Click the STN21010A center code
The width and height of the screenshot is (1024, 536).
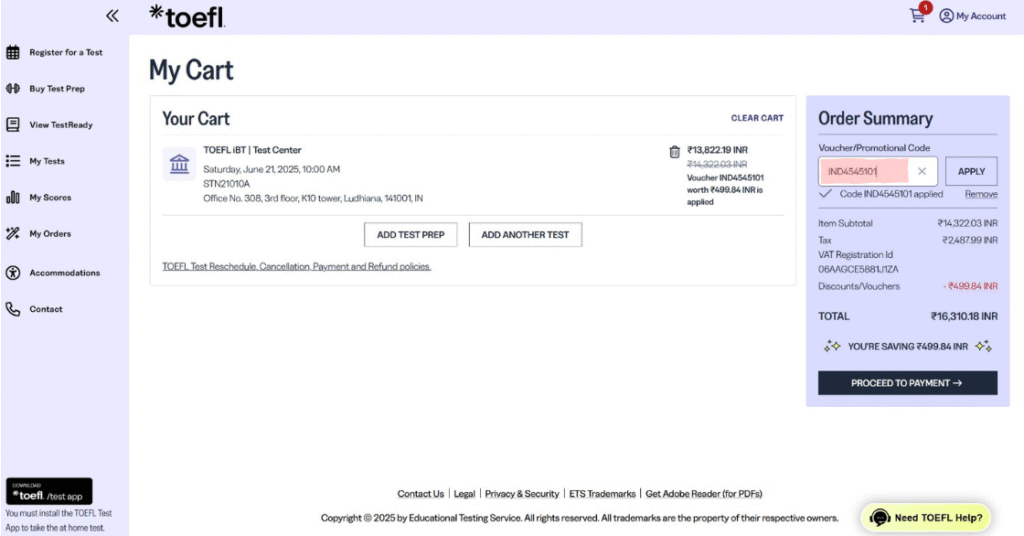(227, 183)
